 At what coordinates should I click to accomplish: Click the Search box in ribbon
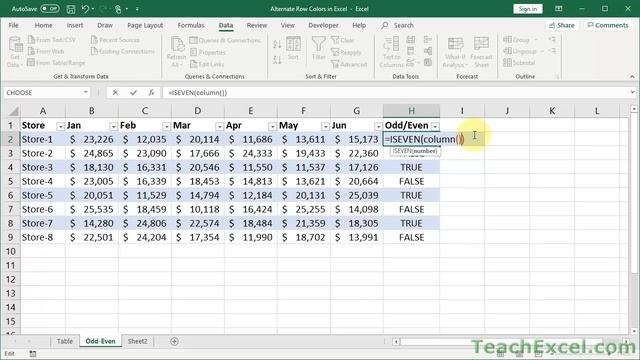point(398,25)
